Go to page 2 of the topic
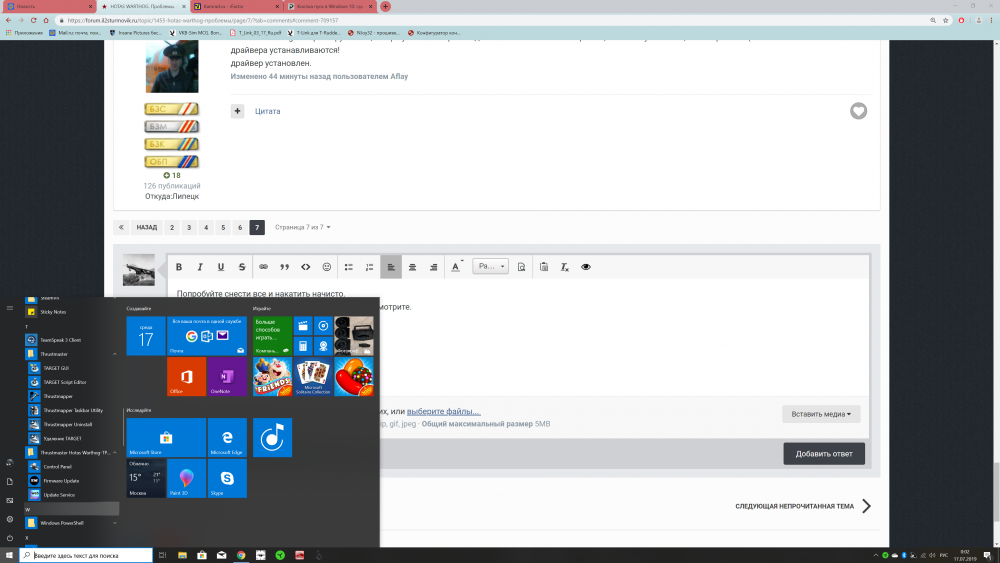This screenshot has height=563, width=1000. (x=172, y=227)
